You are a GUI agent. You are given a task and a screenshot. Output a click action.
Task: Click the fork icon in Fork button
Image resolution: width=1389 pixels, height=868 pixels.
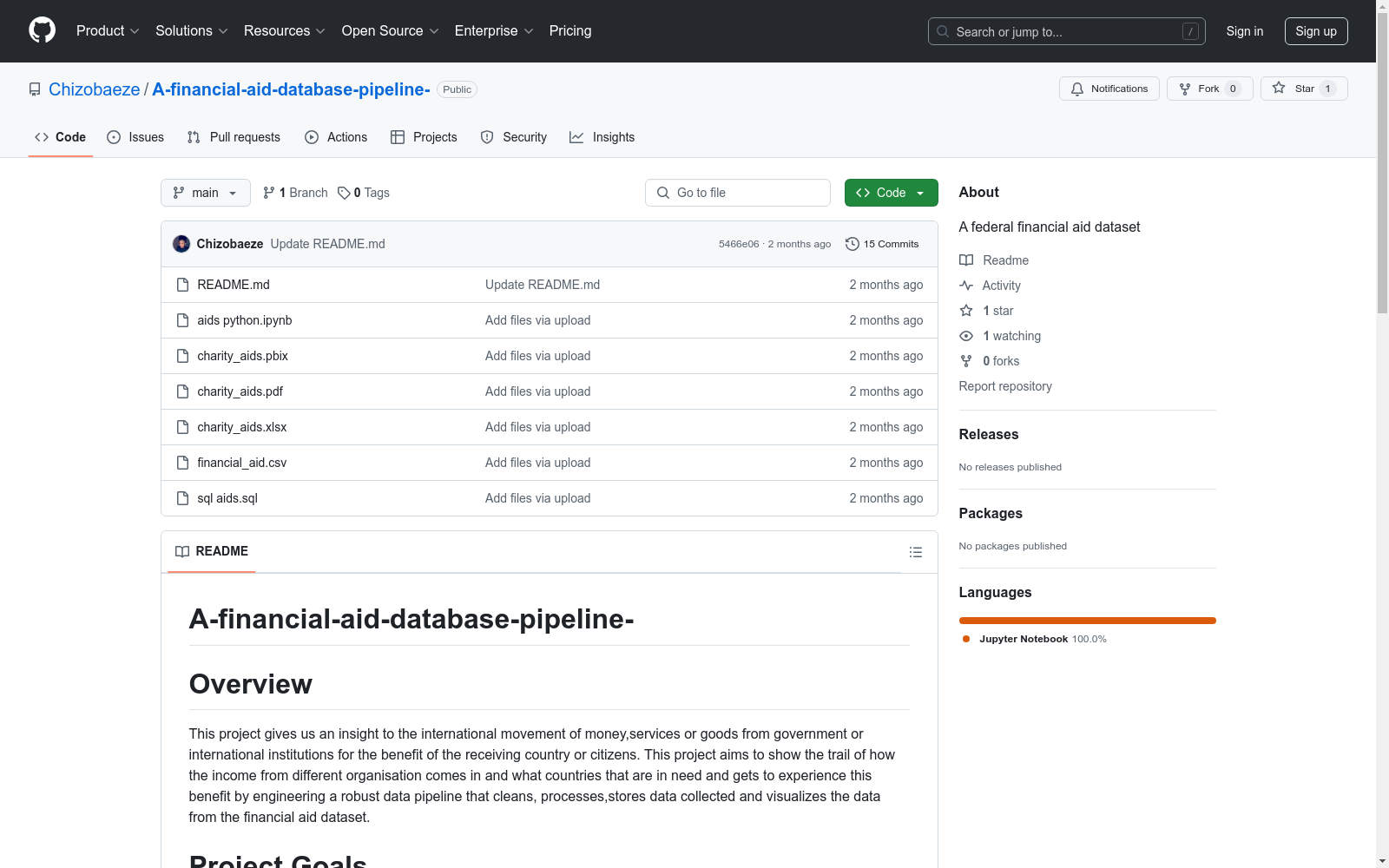(1185, 89)
